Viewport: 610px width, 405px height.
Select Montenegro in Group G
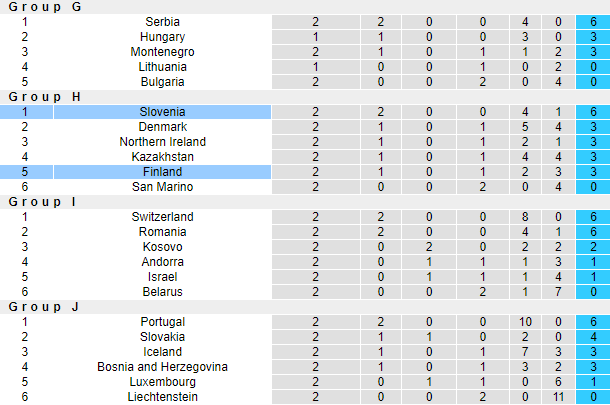click(163, 51)
